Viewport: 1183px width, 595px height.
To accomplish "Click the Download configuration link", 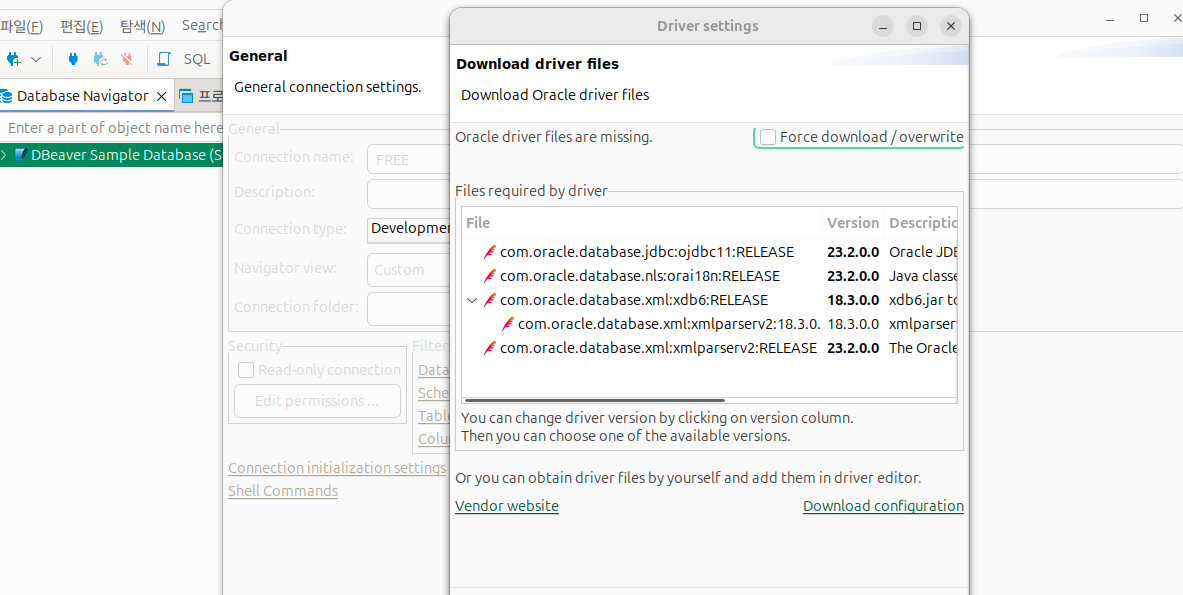I will click(x=883, y=506).
